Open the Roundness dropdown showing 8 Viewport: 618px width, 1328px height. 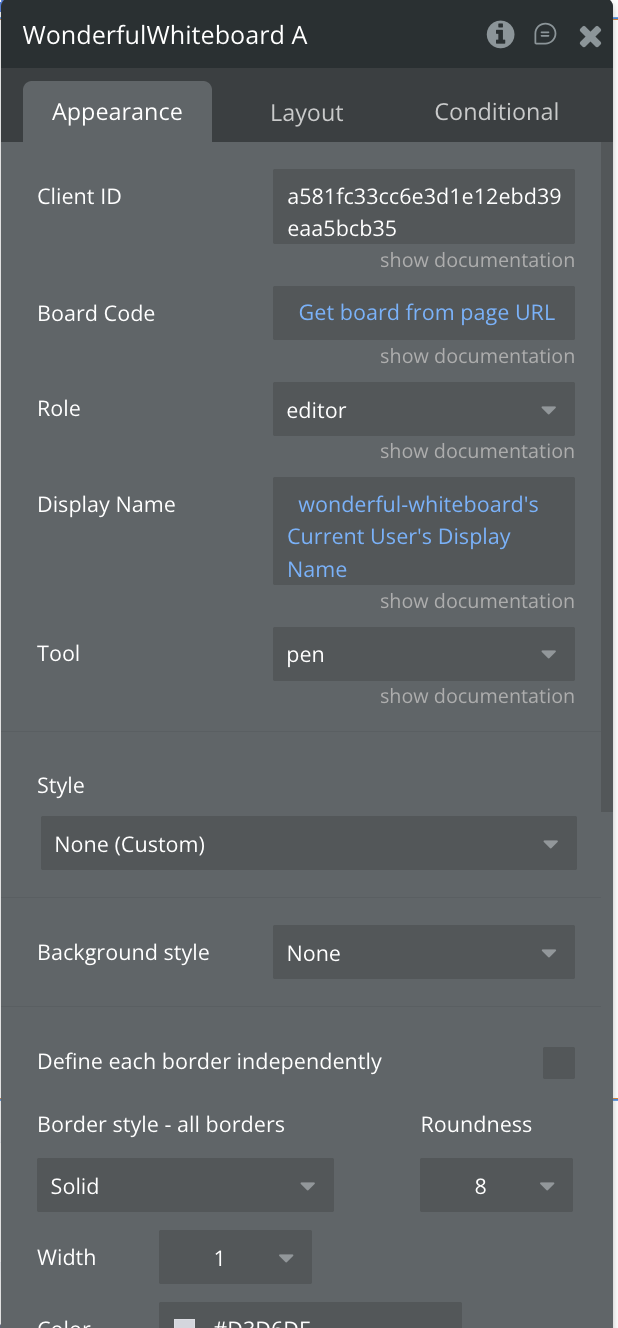(x=496, y=1186)
